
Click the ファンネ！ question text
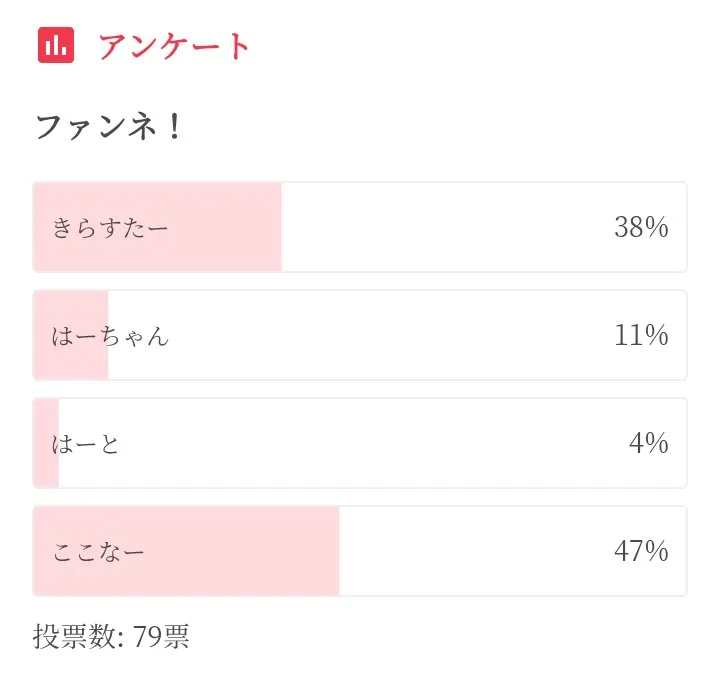pyautogui.click(x=110, y=127)
